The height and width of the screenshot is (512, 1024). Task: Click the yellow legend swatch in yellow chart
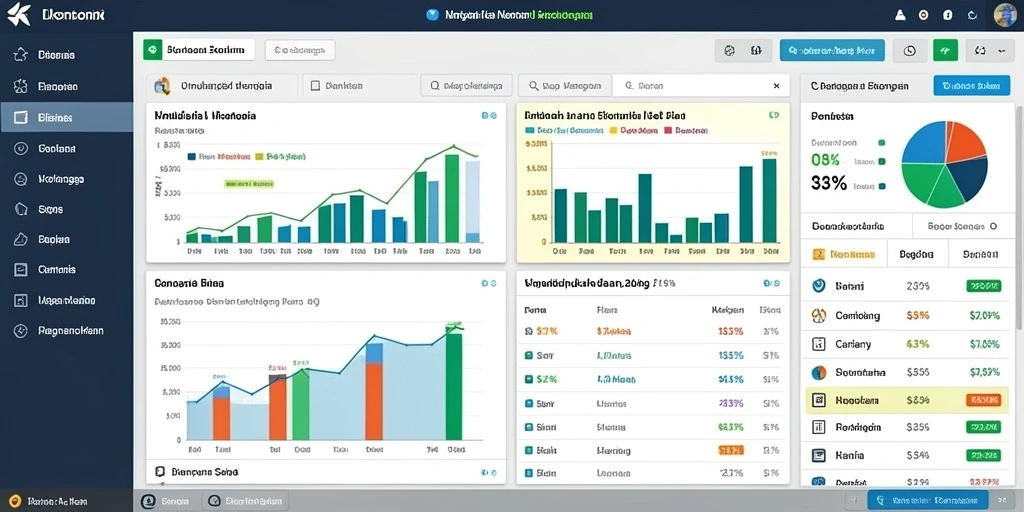point(613,130)
